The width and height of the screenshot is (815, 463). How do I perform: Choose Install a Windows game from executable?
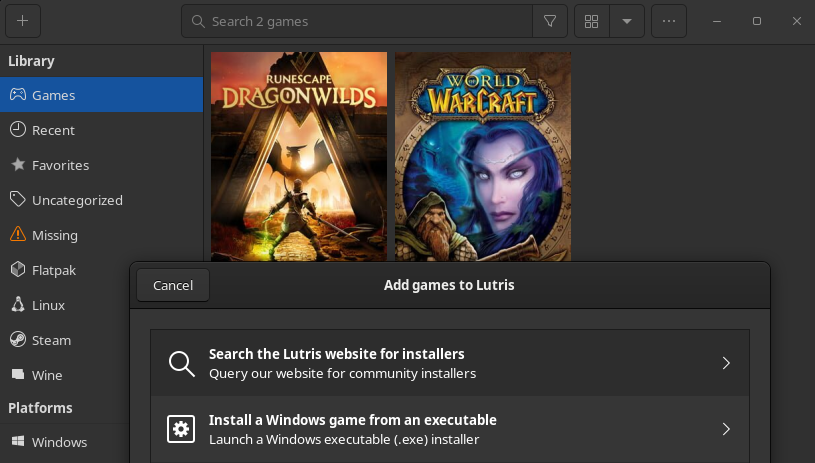[450, 429]
